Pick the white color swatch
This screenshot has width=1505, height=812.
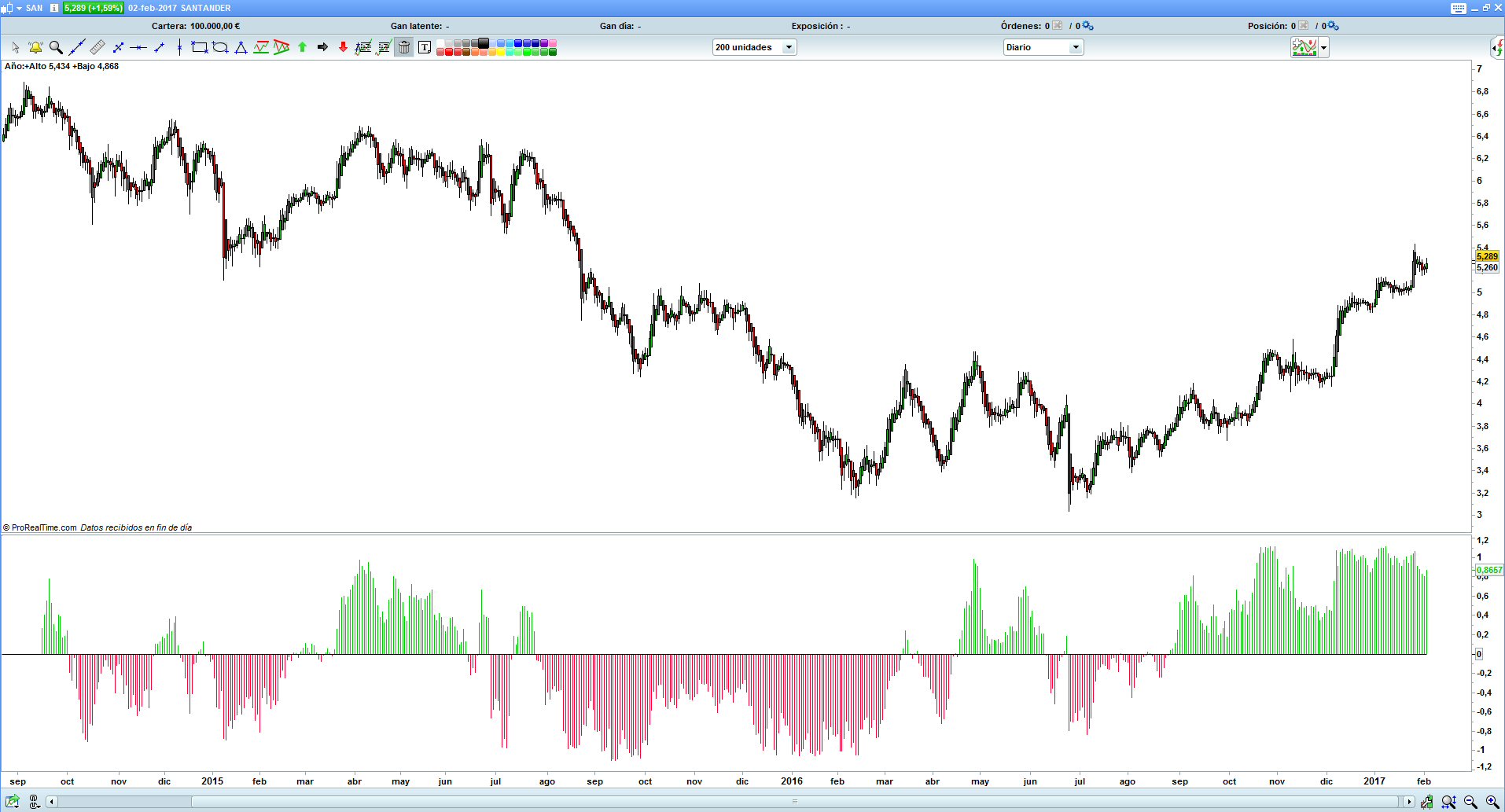click(x=440, y=43)
